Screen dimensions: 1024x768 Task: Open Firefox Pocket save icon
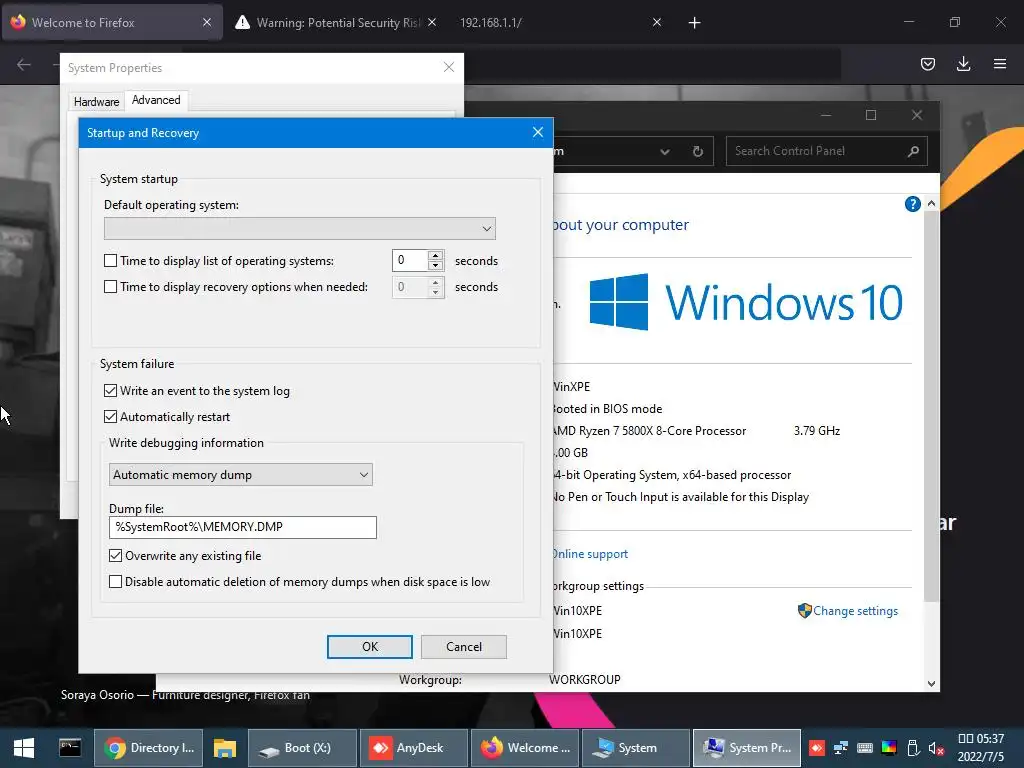pyautogui.click(x=927, y=64)
